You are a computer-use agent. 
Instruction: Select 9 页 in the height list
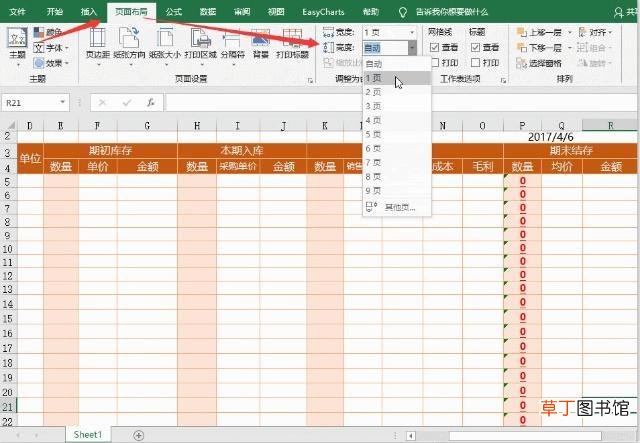[x=397, y=191]
